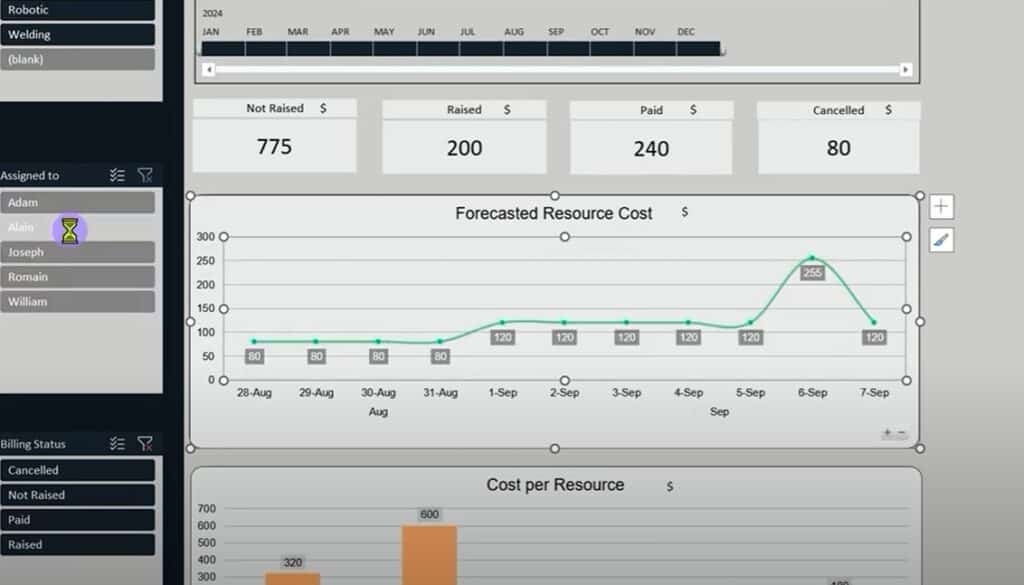Click timeline scroll right arrow
This screenshot has width=1024, height=585.
click(905, 70)
